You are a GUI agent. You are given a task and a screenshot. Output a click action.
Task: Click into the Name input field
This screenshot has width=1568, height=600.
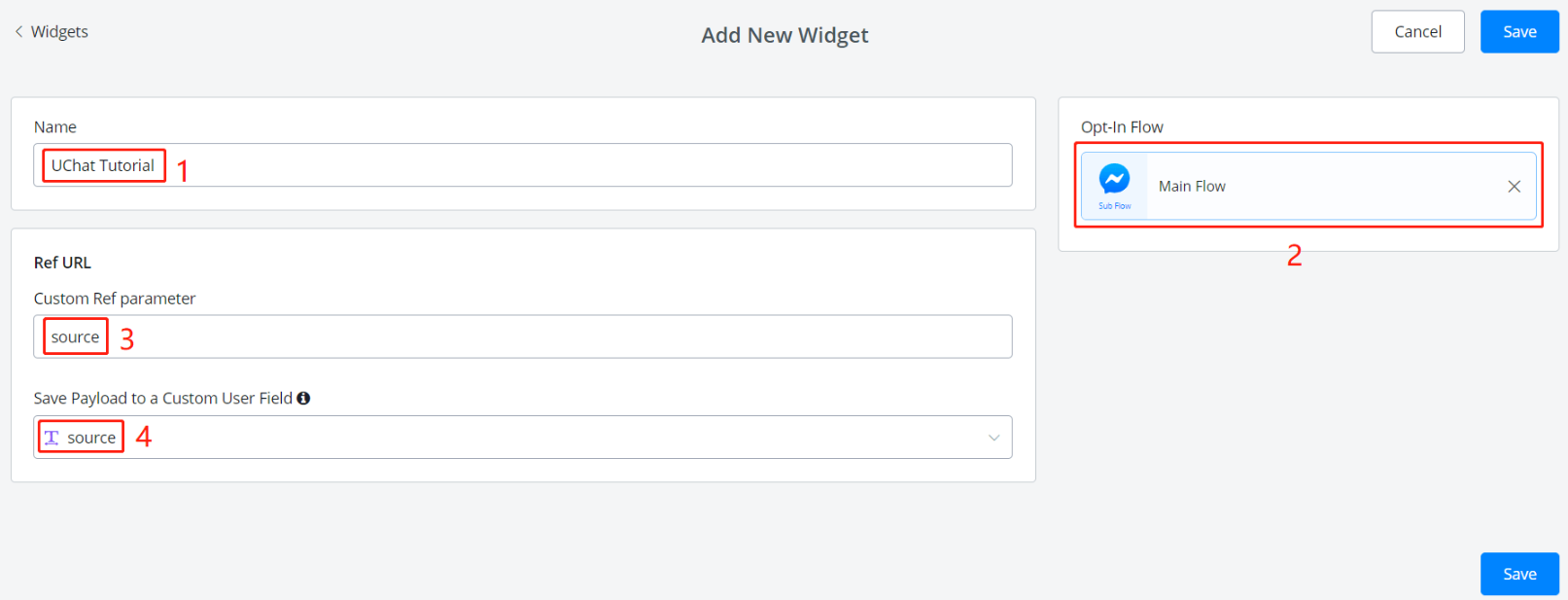click(x=583, y=165)
